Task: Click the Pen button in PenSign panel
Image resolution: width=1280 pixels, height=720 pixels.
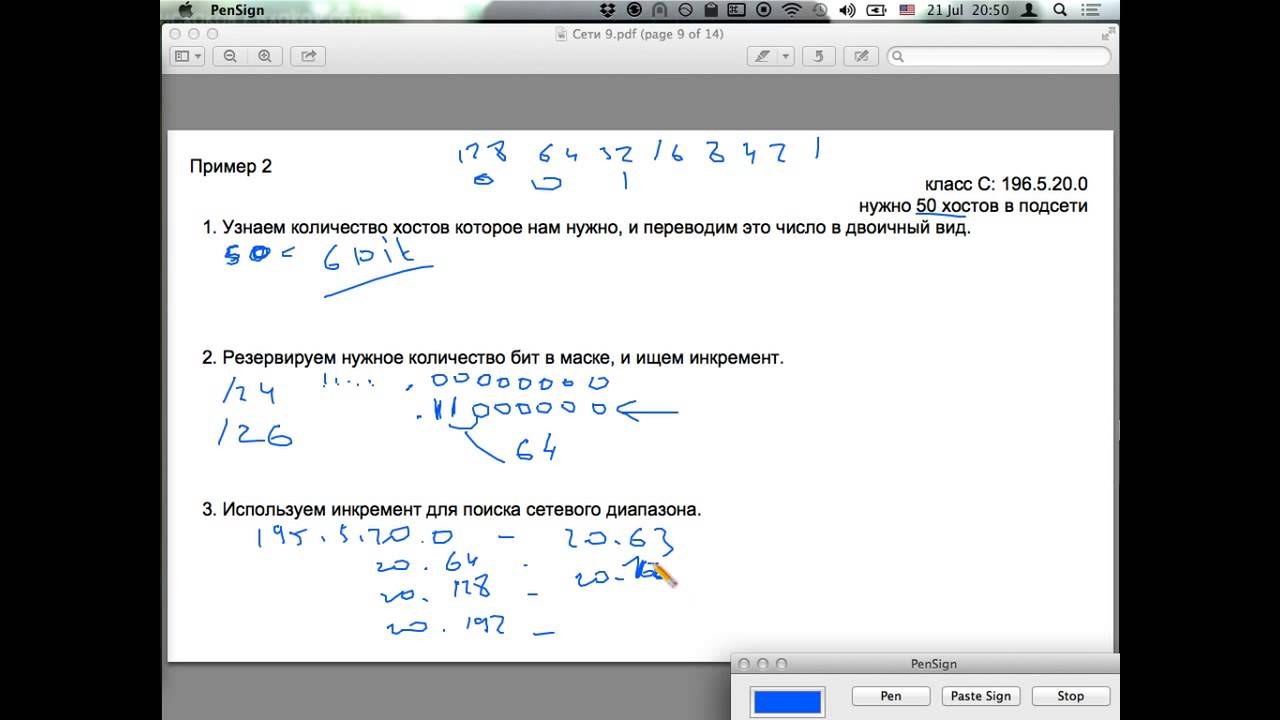Action: 891,696
